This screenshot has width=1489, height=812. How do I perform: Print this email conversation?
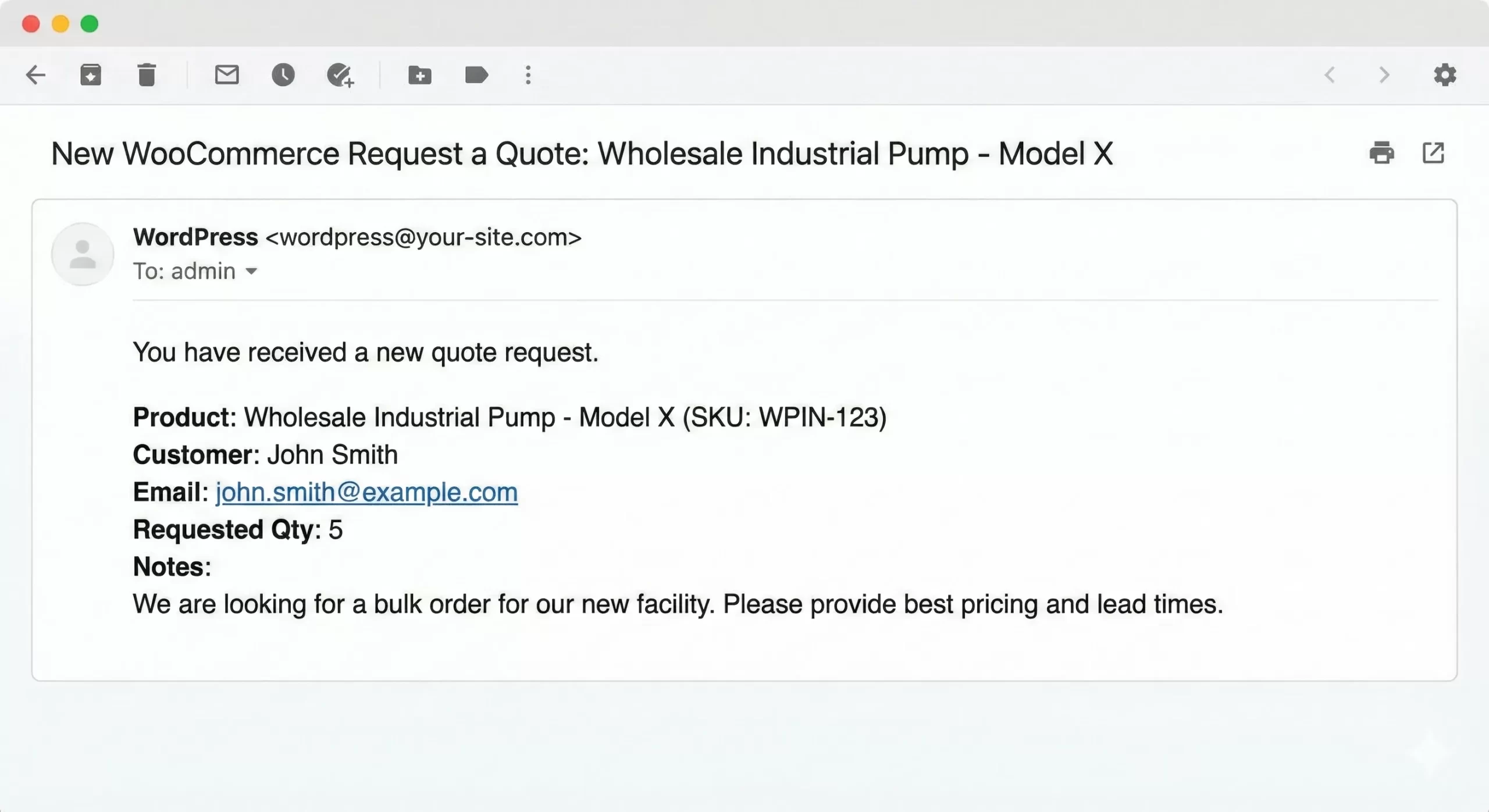click(x=1382, y=153)
